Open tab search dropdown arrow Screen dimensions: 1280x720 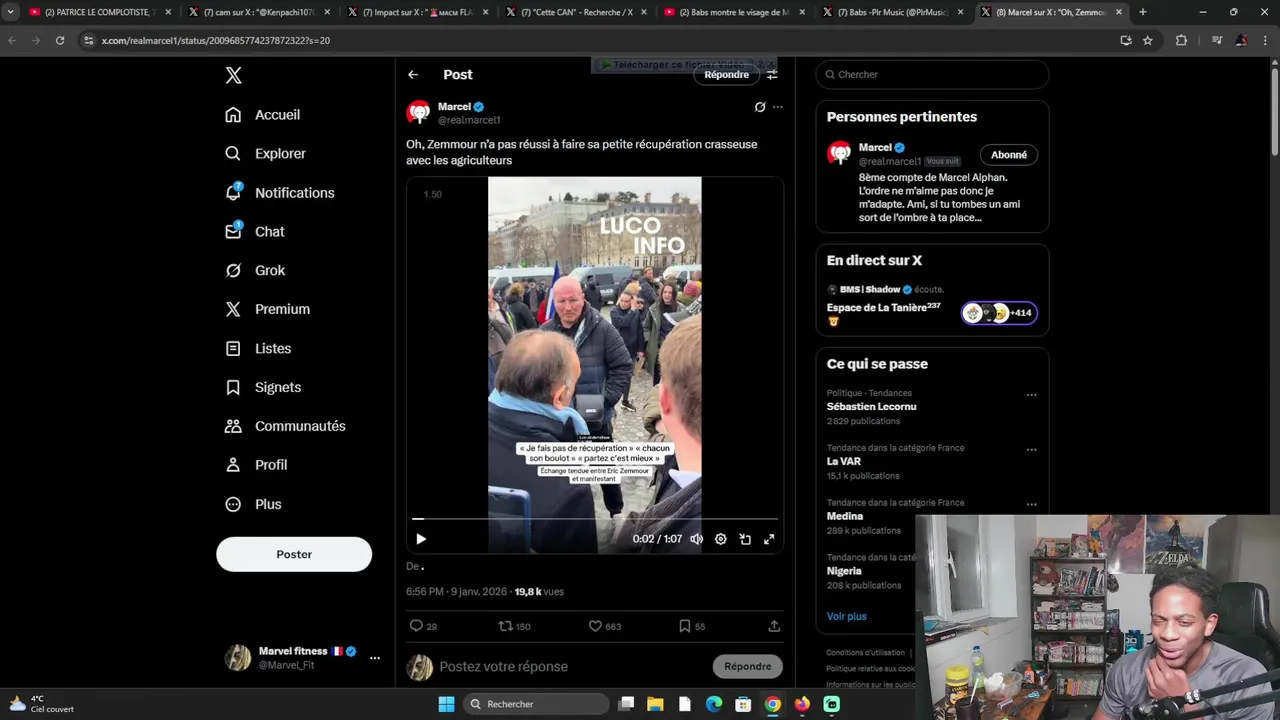[10, 12]
